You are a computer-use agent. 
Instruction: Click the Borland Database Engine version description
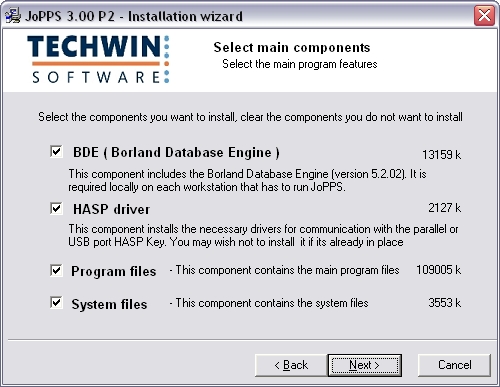[247, 180]
